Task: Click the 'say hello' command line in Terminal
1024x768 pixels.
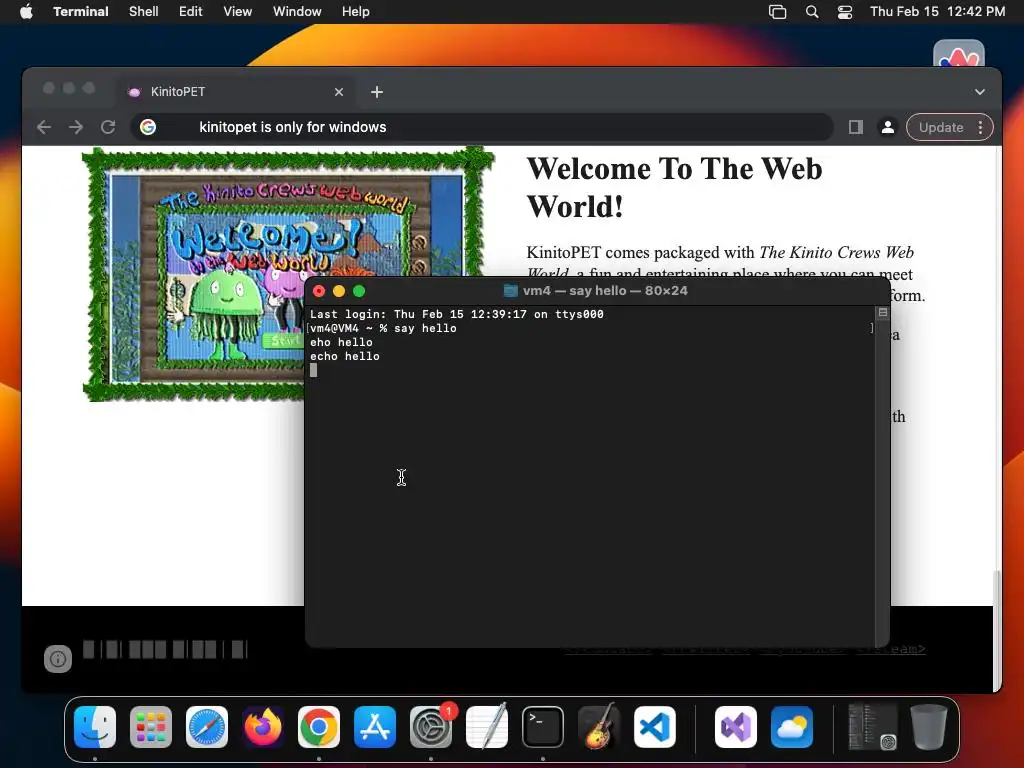Action: (x=383, y=328)
